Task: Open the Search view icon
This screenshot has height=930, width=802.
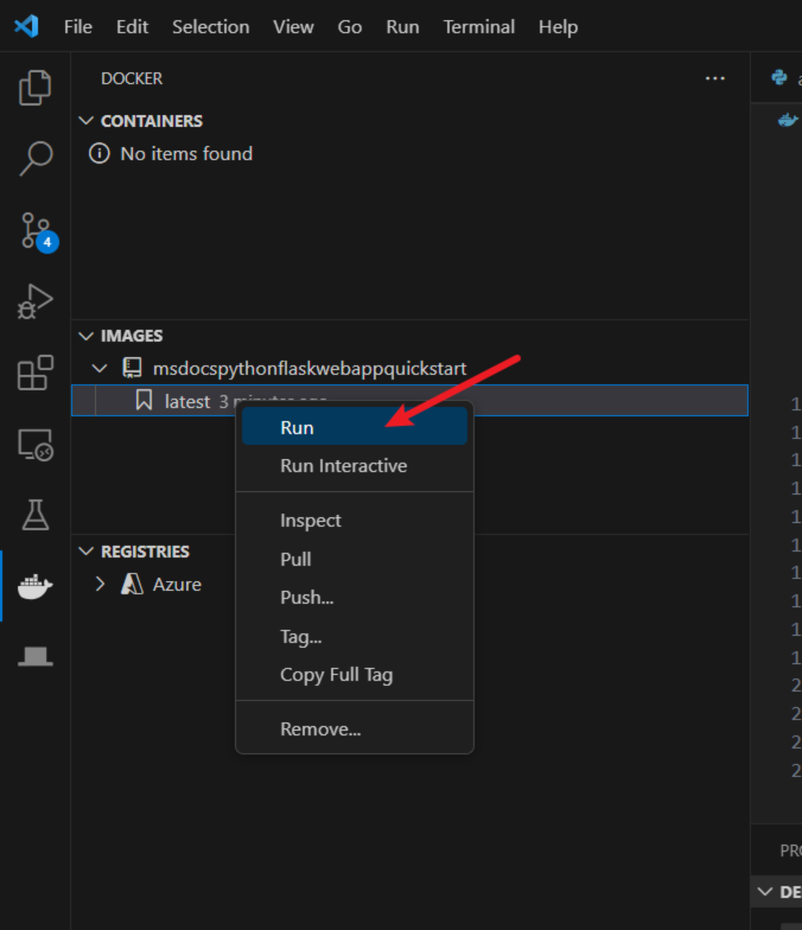Action: pyautogui.click(x=35, y=158)
